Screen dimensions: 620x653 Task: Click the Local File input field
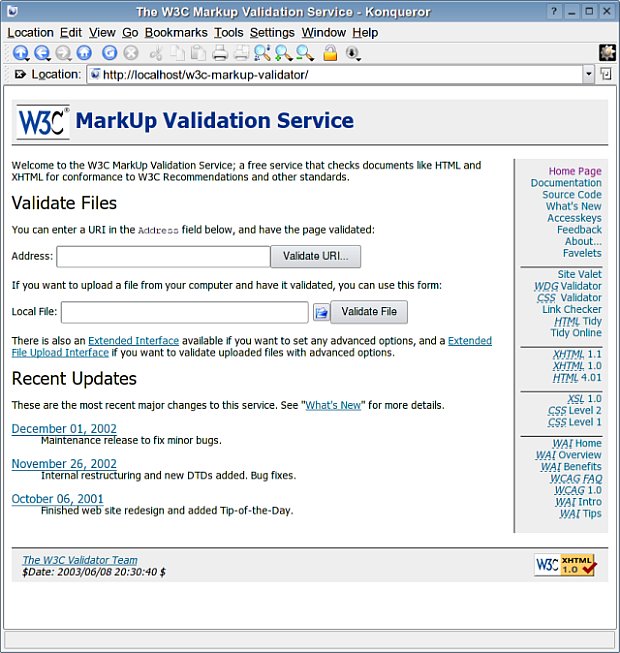click(185, 312)
